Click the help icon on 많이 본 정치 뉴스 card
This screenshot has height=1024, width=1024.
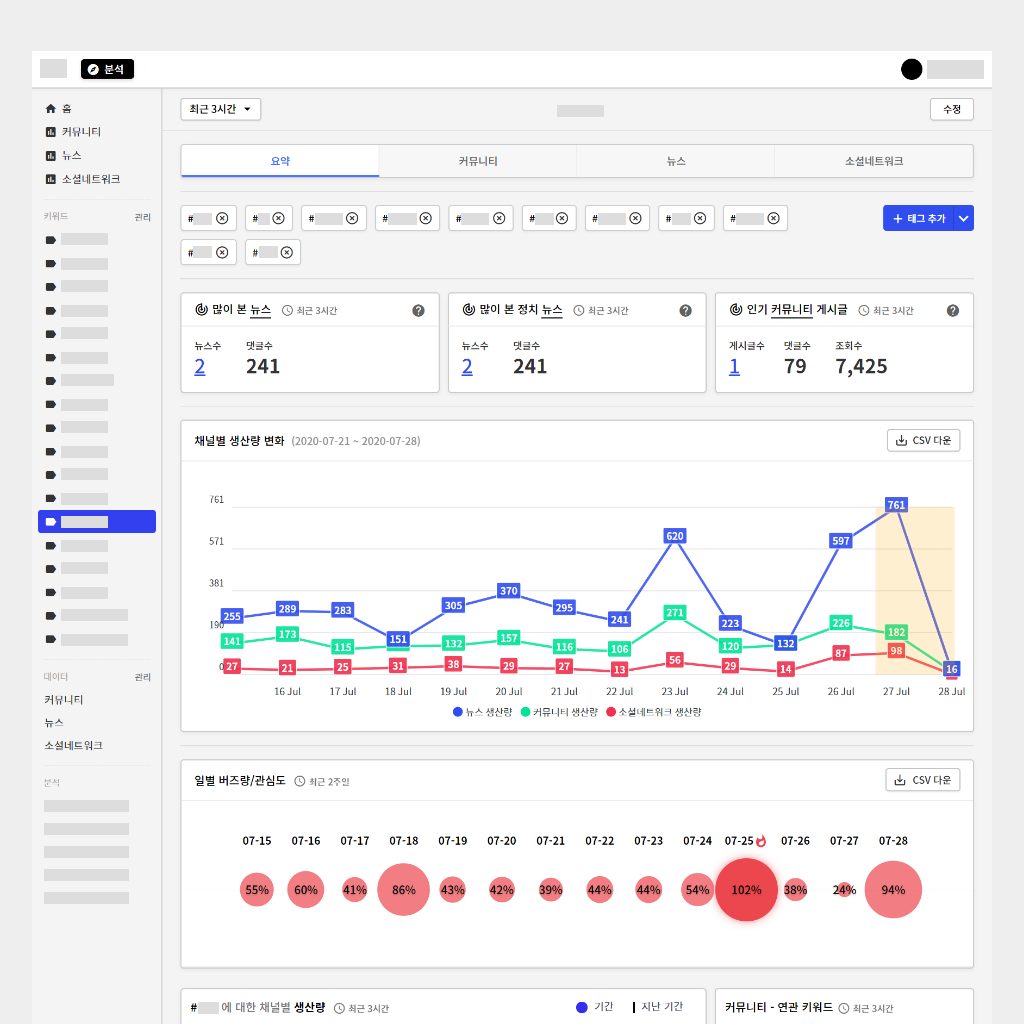685,311
